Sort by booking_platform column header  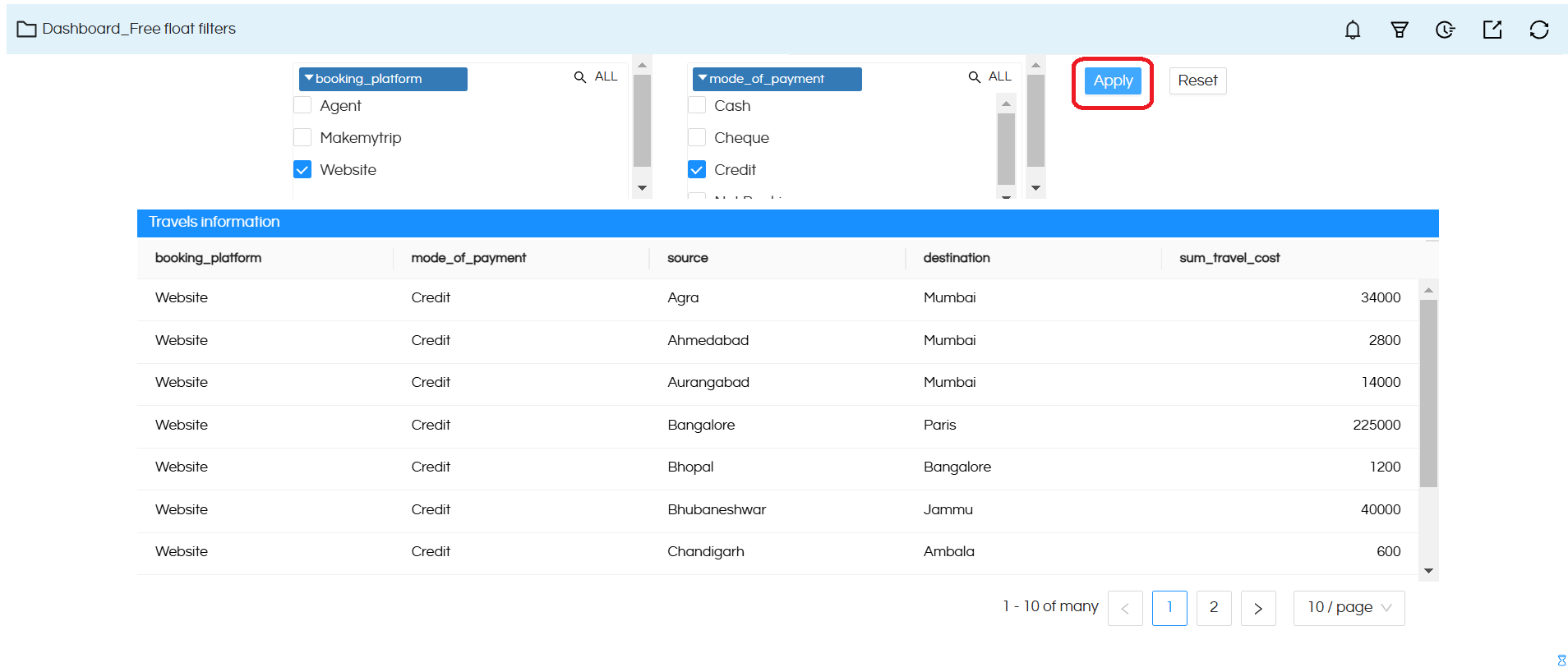208,258
